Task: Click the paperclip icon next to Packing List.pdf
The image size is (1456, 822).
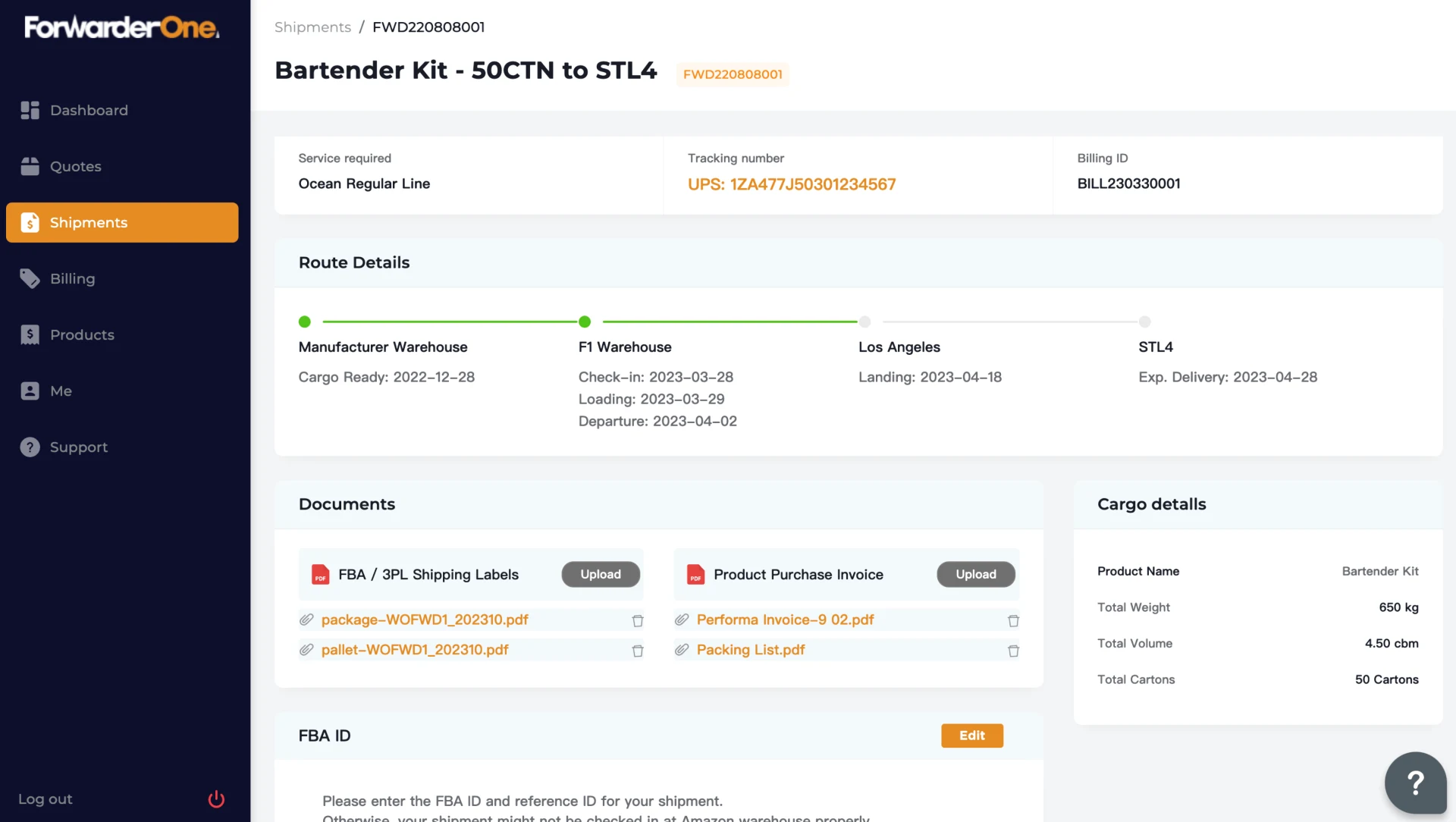Action: coord(682,650)
